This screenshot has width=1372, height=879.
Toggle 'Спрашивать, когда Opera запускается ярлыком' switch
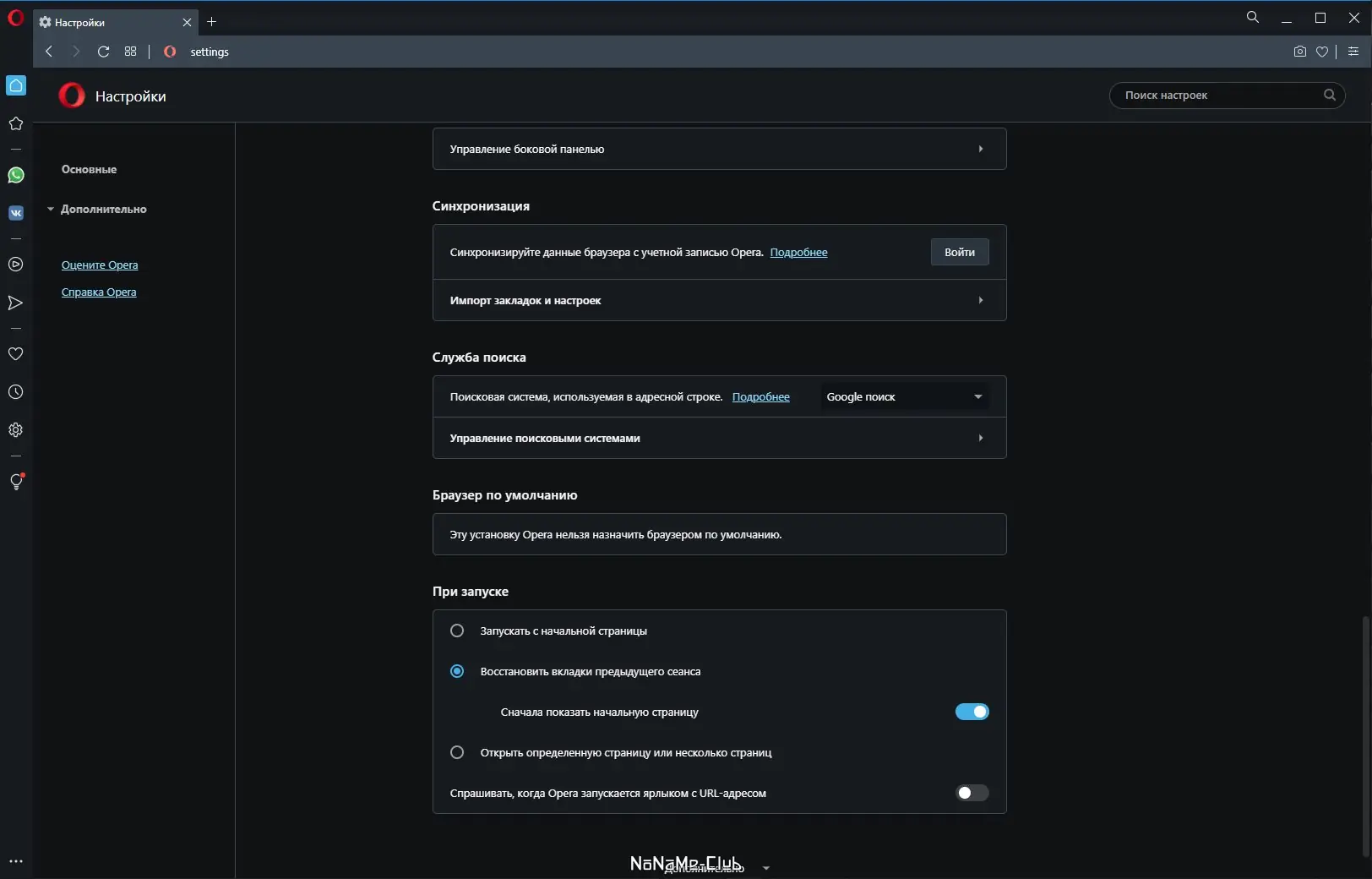pyautogui.click(x=972, y=793)
